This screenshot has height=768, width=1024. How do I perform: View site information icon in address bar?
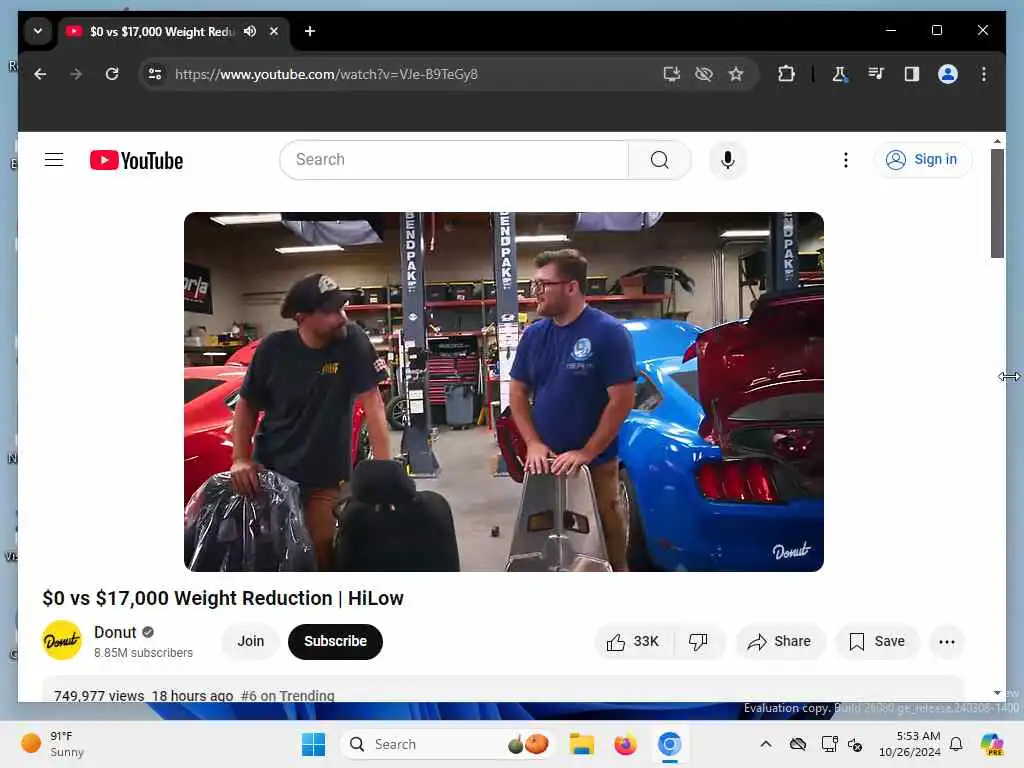(x=155, y=74)
